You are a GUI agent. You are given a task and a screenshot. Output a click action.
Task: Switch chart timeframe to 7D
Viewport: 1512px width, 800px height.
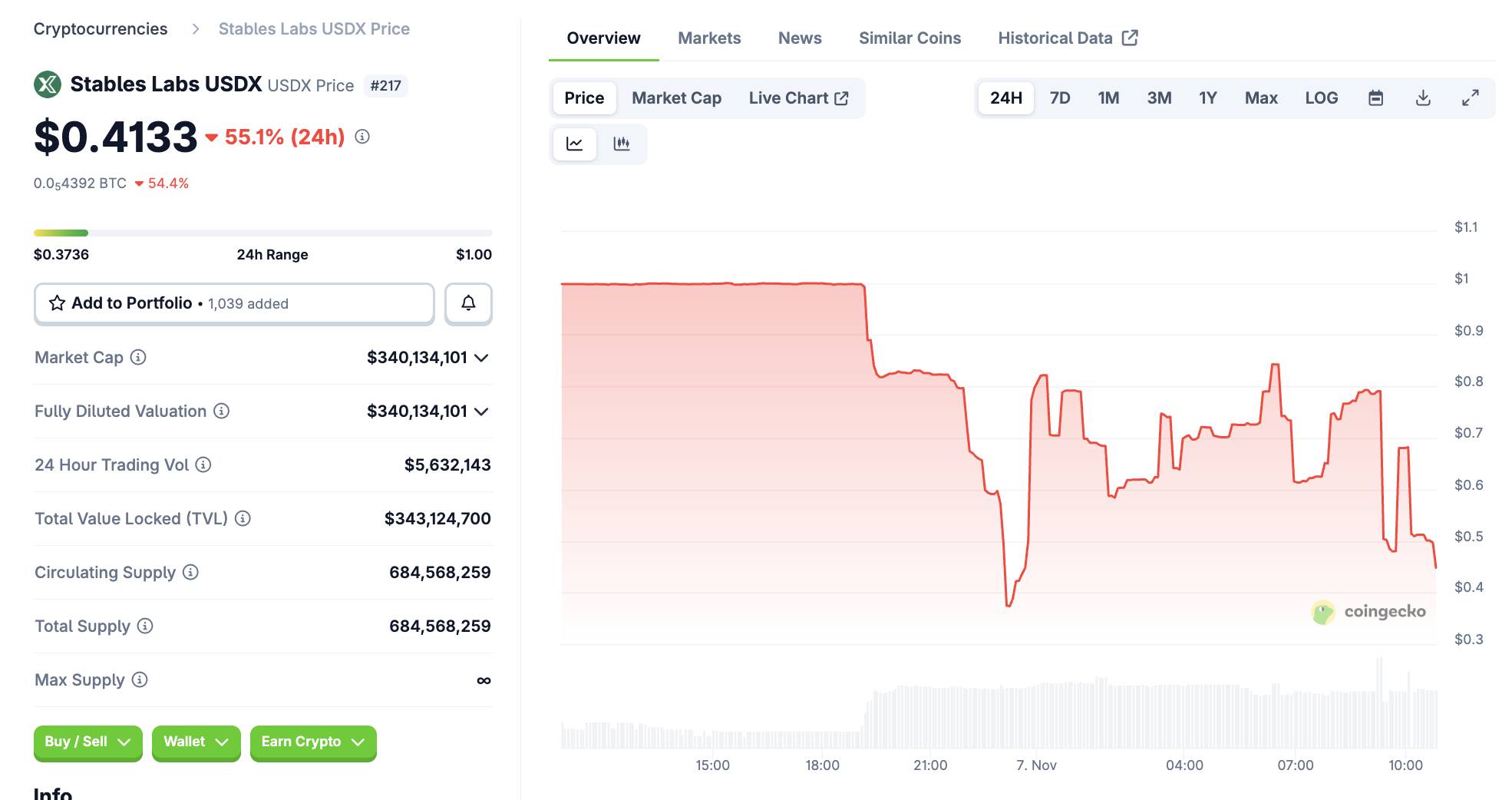[x=1059, y=98]
